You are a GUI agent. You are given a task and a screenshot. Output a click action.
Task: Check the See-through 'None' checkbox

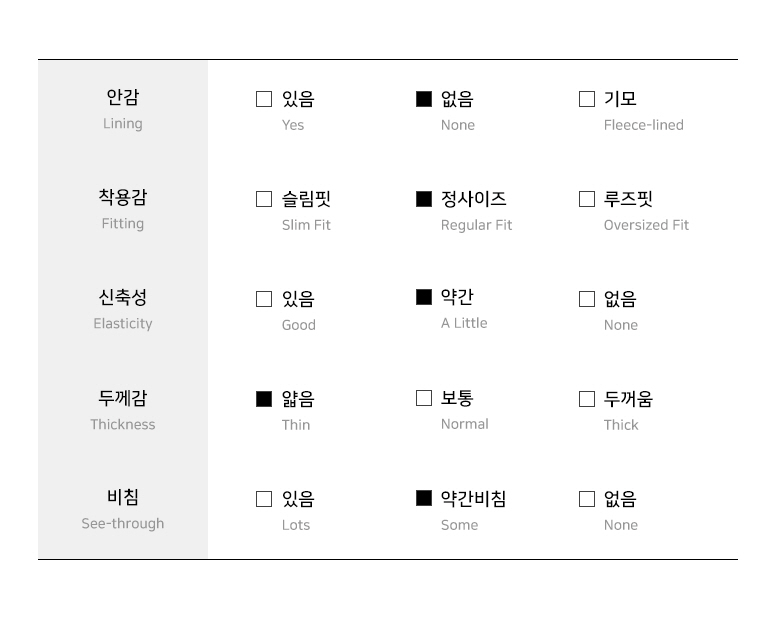click(587, 499)
